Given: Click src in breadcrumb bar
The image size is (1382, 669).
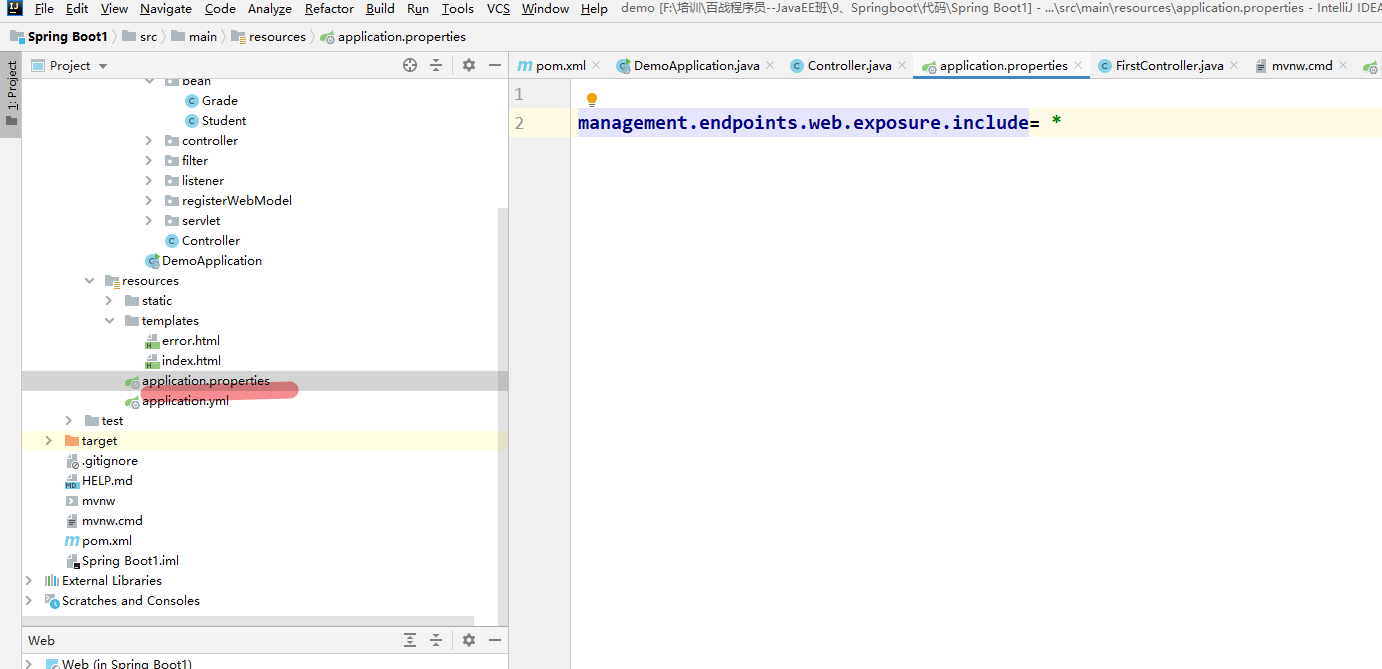Looking at the screenshot, I should click(x=139, y=36).
